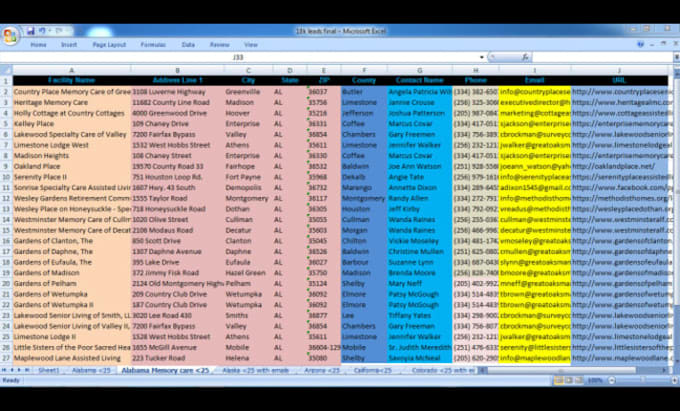Click the horizontal scrollbar at the bottom
This screenshot has height=411, width=680.
pyautogui.click(x=562, y=370)
